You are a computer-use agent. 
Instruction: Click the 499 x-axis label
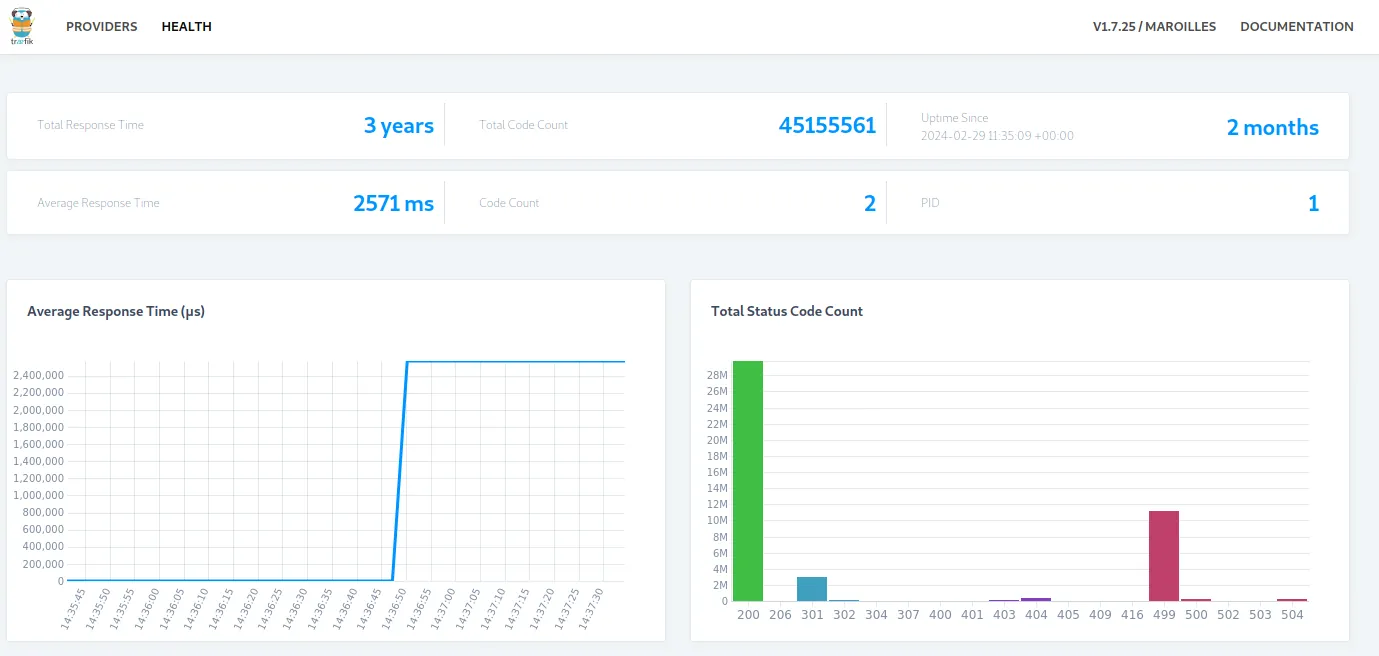(x=1164, y=615)
